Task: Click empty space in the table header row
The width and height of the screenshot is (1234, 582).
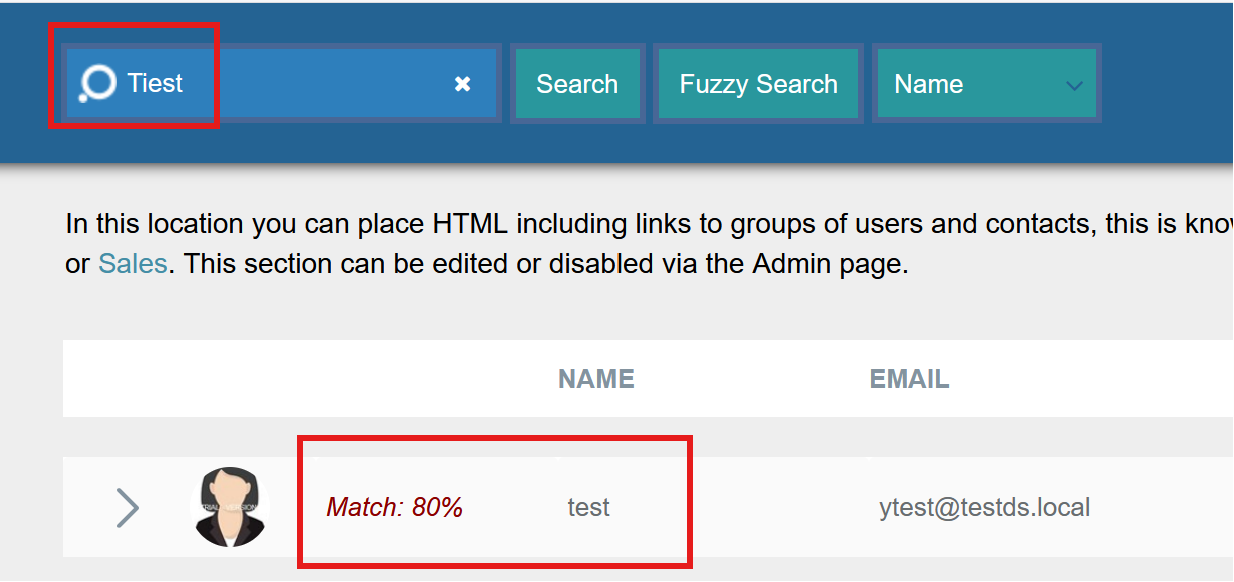Action: (x=300, y=379)
